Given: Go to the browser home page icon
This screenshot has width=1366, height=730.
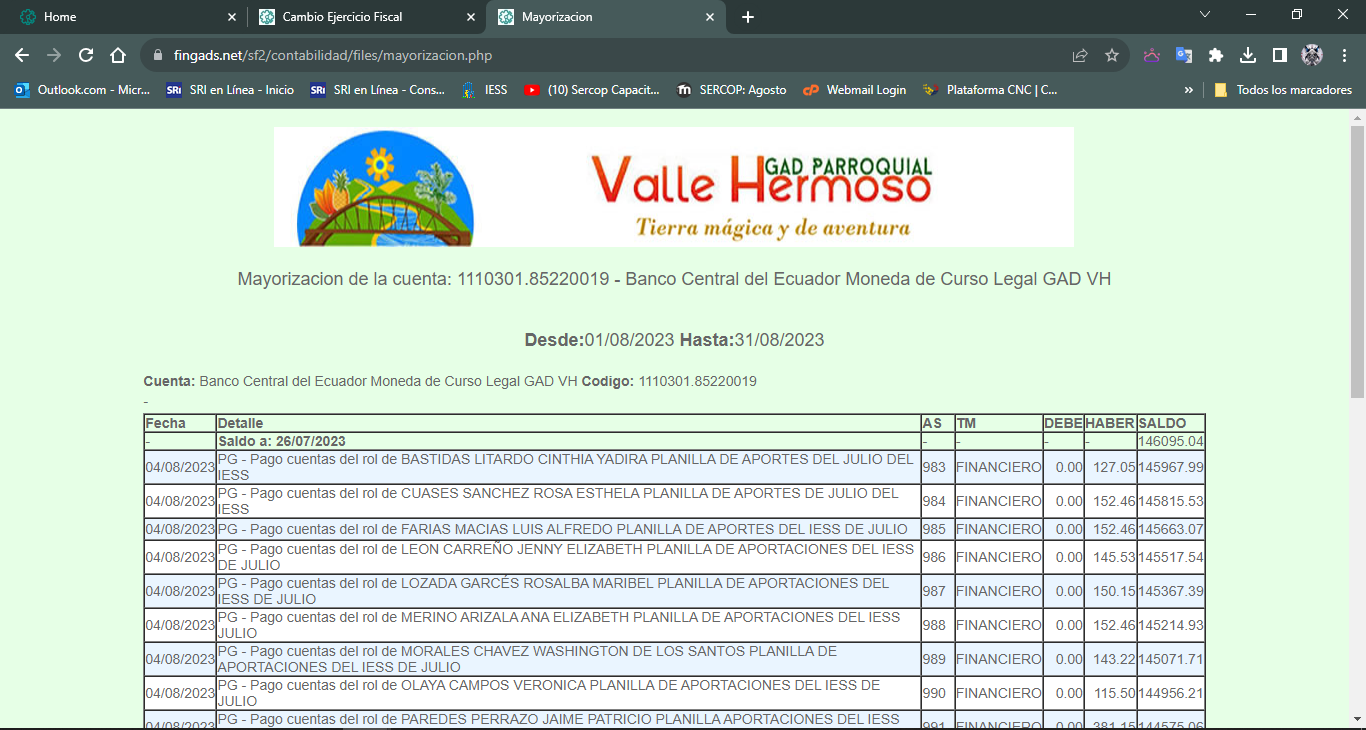Looking at the screenshot, I should click(x=118, y=56).
